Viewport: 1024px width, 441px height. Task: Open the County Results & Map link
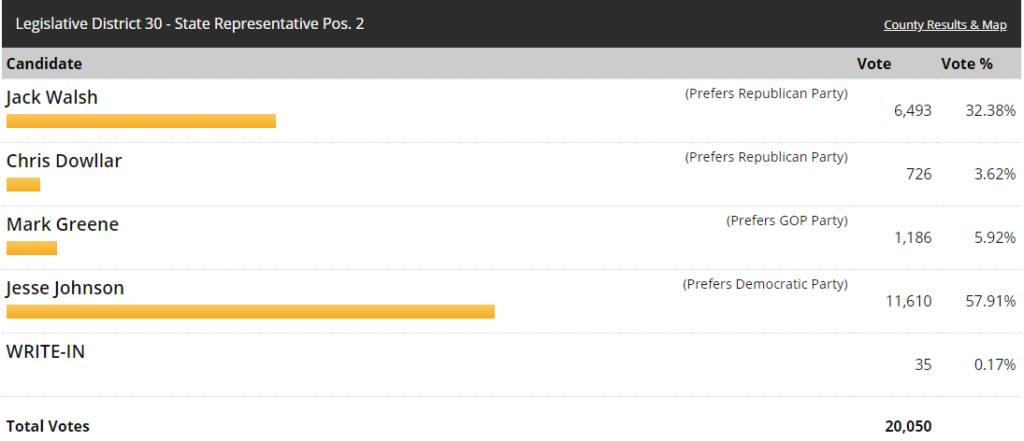[x=944, y=25]
